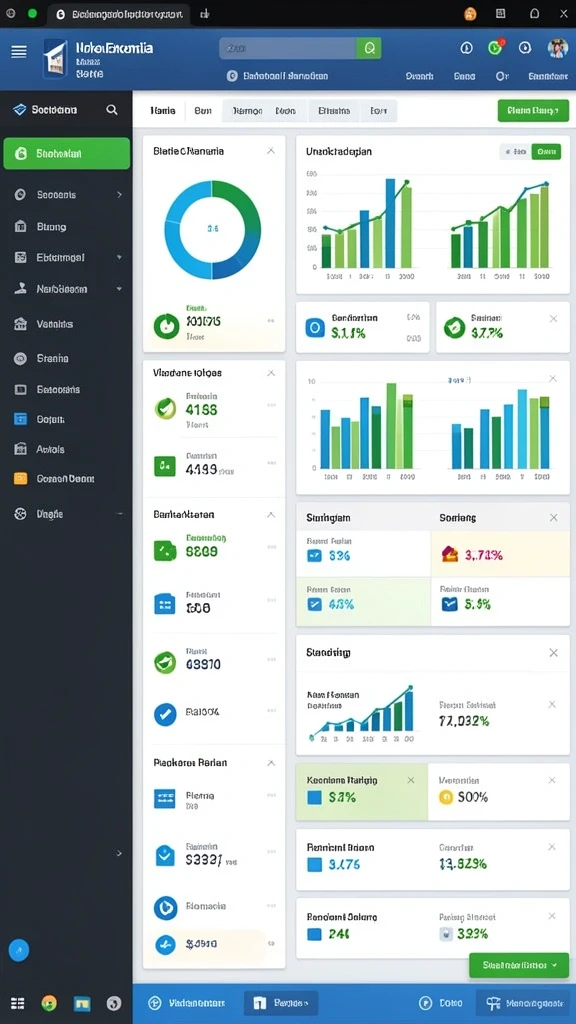576x1024 pixels.
Task: Switch the top chart to the grey toggle option
Action: pos(515,152)
